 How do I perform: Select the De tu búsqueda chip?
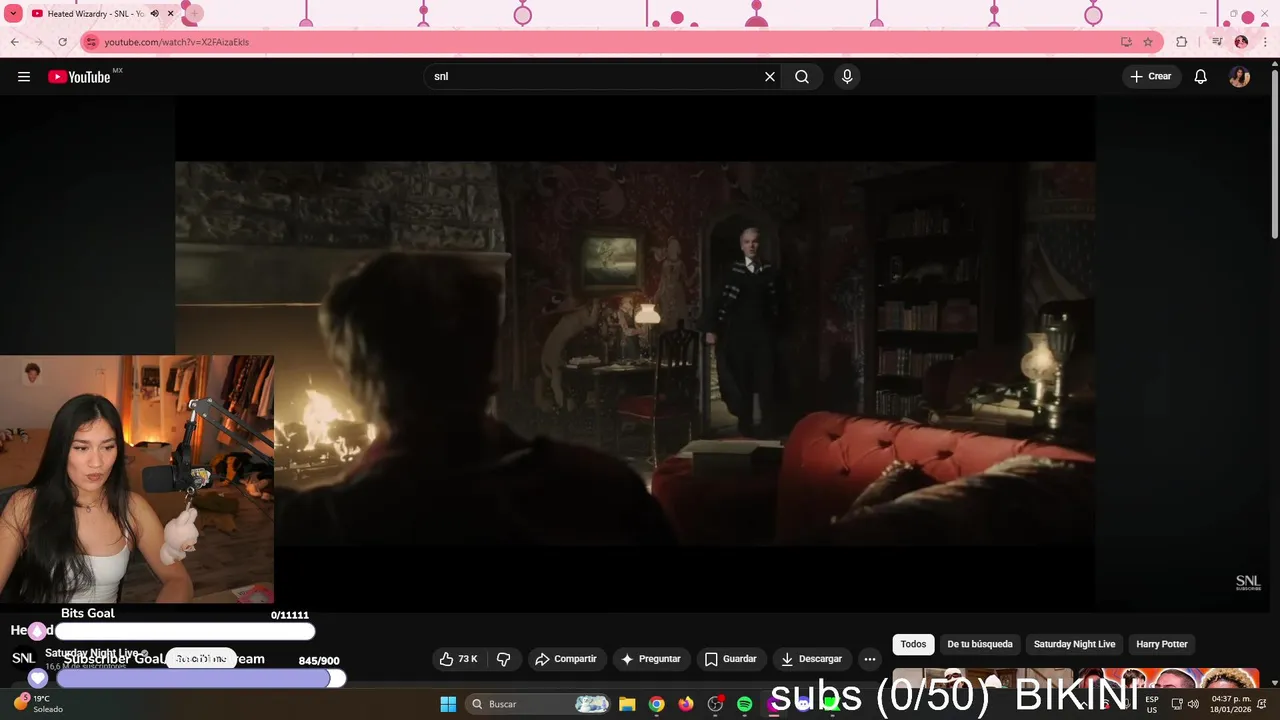(x=980, y=644)
